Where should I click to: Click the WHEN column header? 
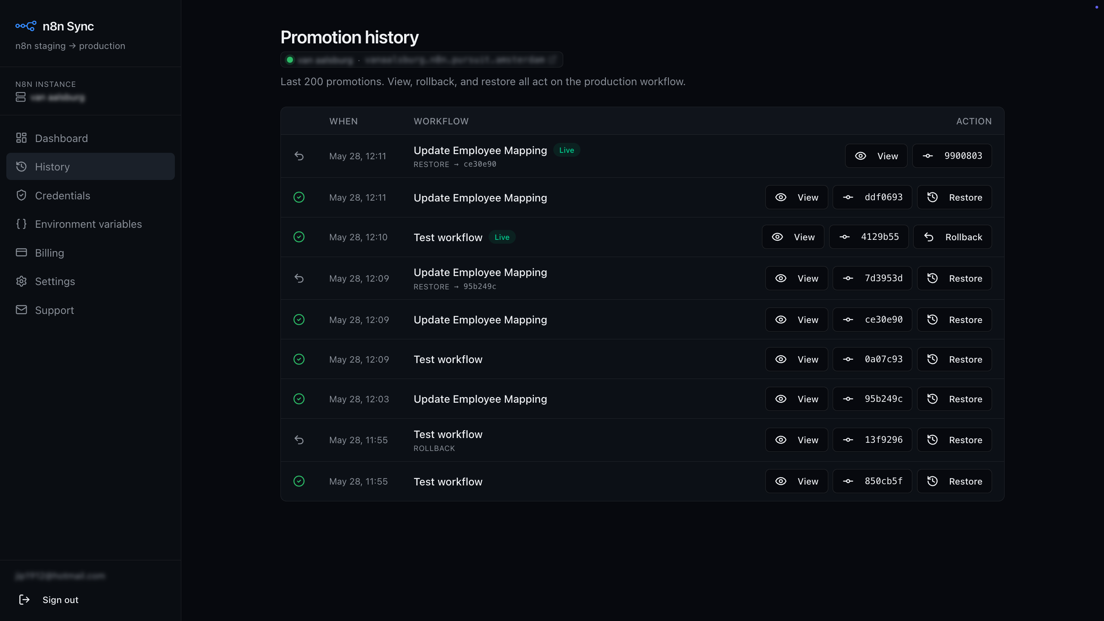tap(344, 121)
